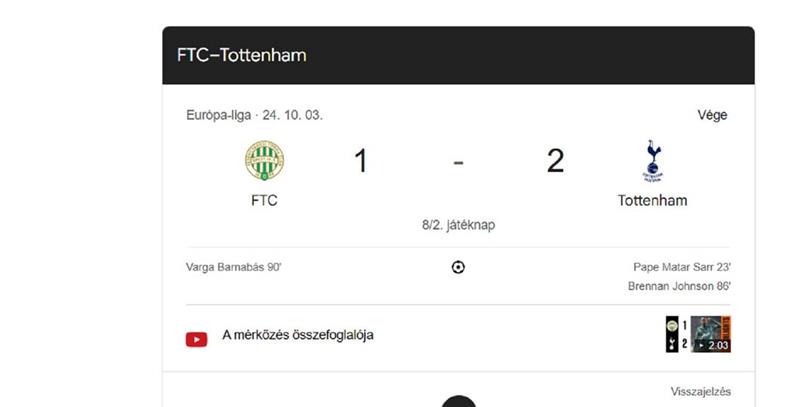The height and width of the screenshot is (407, 800).
Task: Click the Visszajelzés feedback link
Action: coord(699,392)
